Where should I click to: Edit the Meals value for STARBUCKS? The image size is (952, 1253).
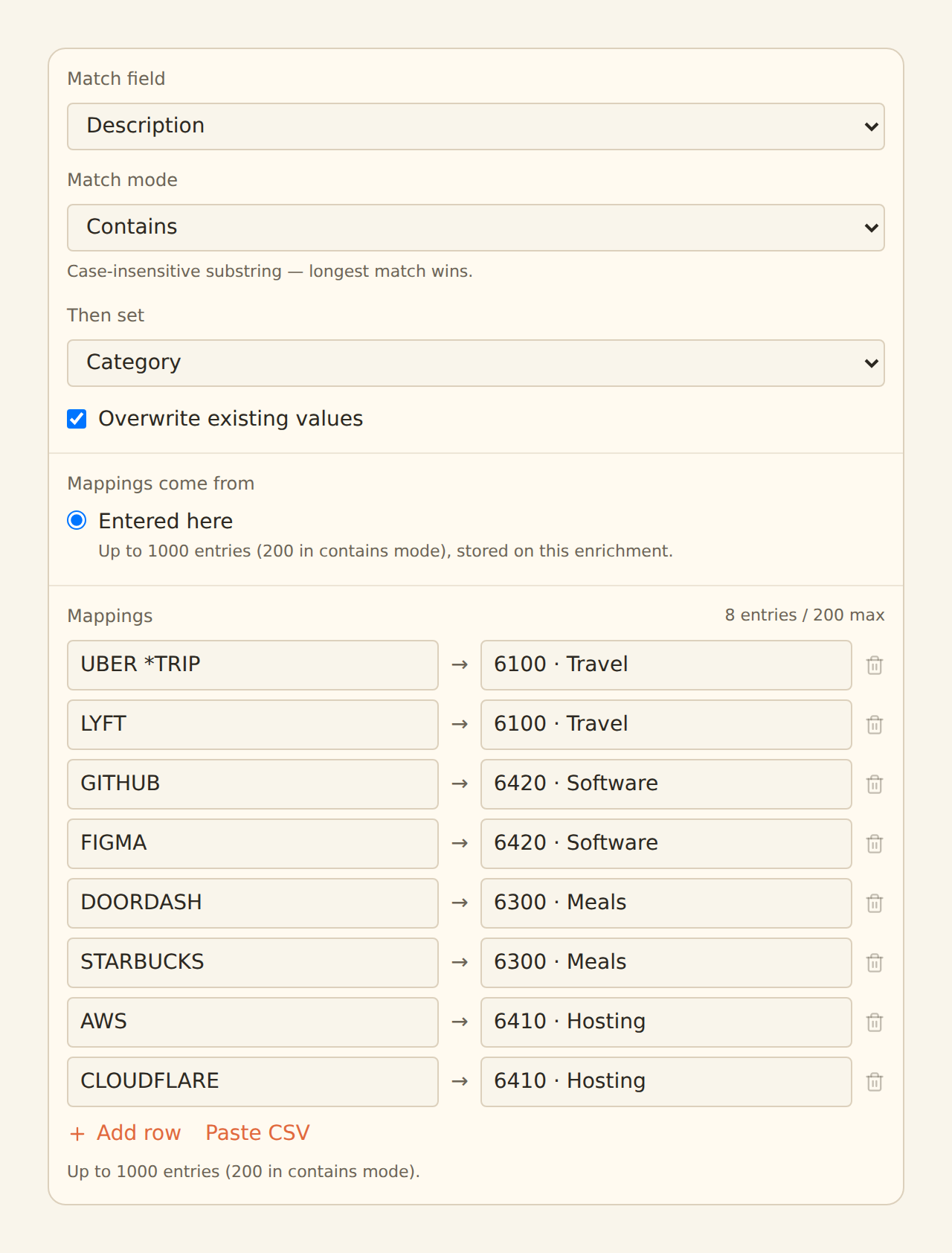666,963
